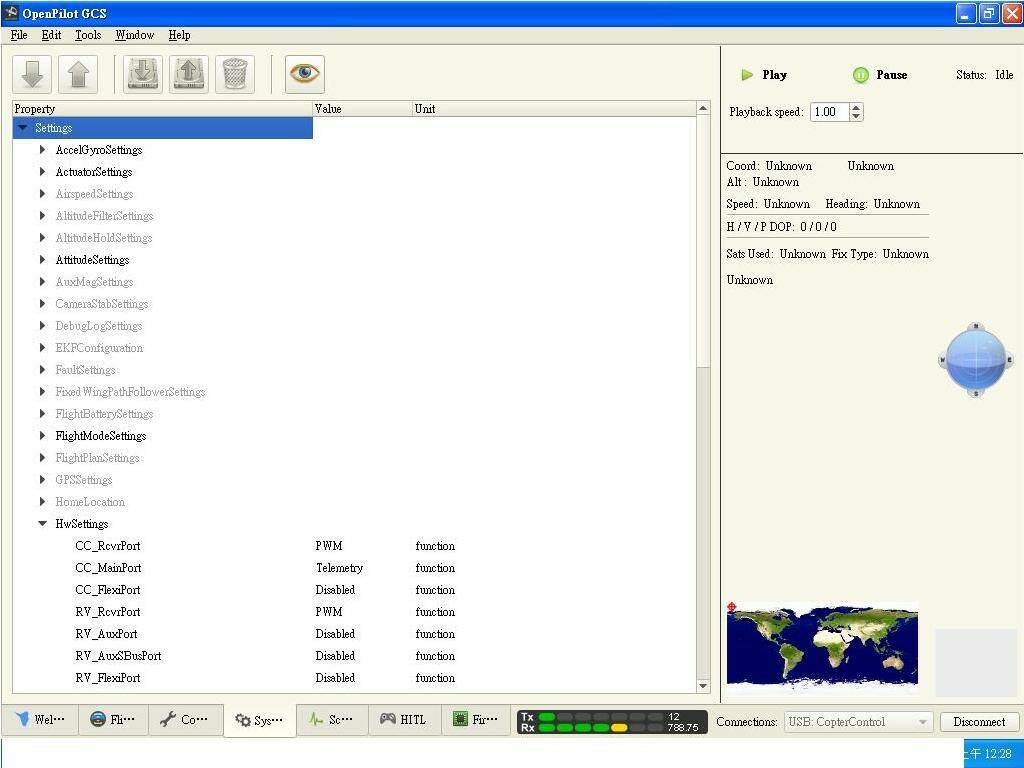Click the world map thumbnail
The width and height of the screenshot is (1024, 768).
[822, 645]
